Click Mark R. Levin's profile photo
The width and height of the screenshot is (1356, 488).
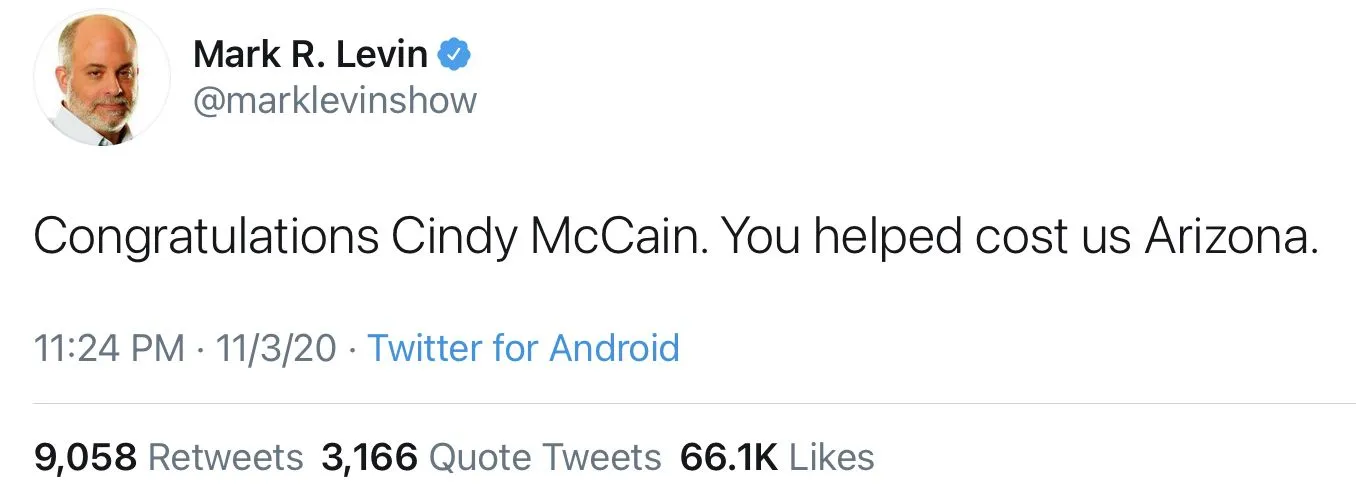pos(101,80)
